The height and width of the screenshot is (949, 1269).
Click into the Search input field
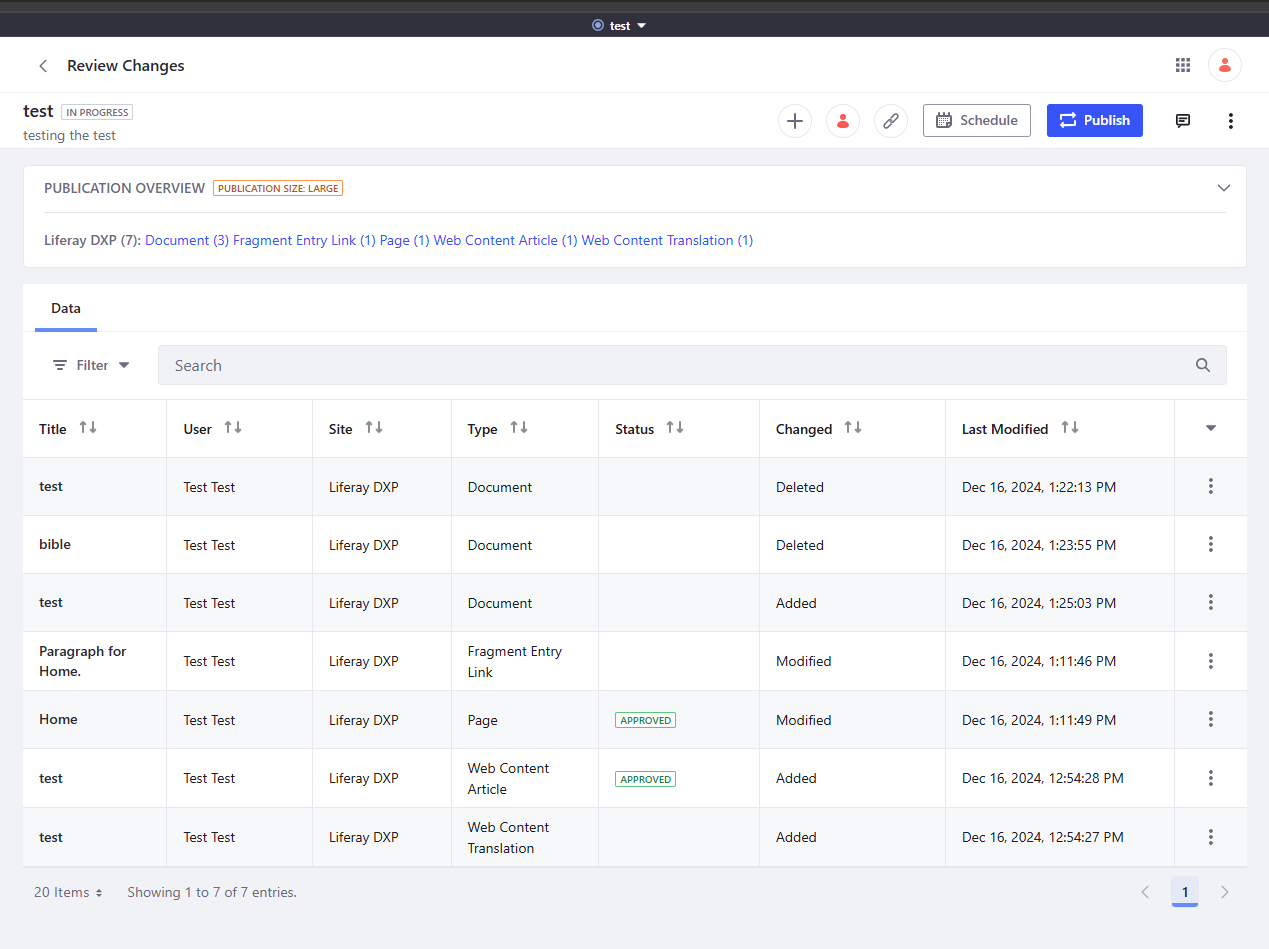point(680,366)
